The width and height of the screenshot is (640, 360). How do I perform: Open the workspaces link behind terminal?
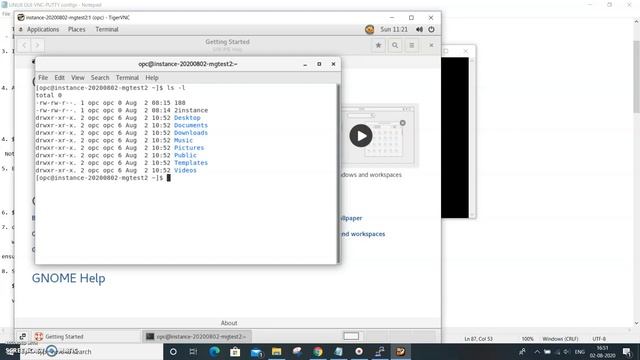pyautogui.click(x=363, y=234)
